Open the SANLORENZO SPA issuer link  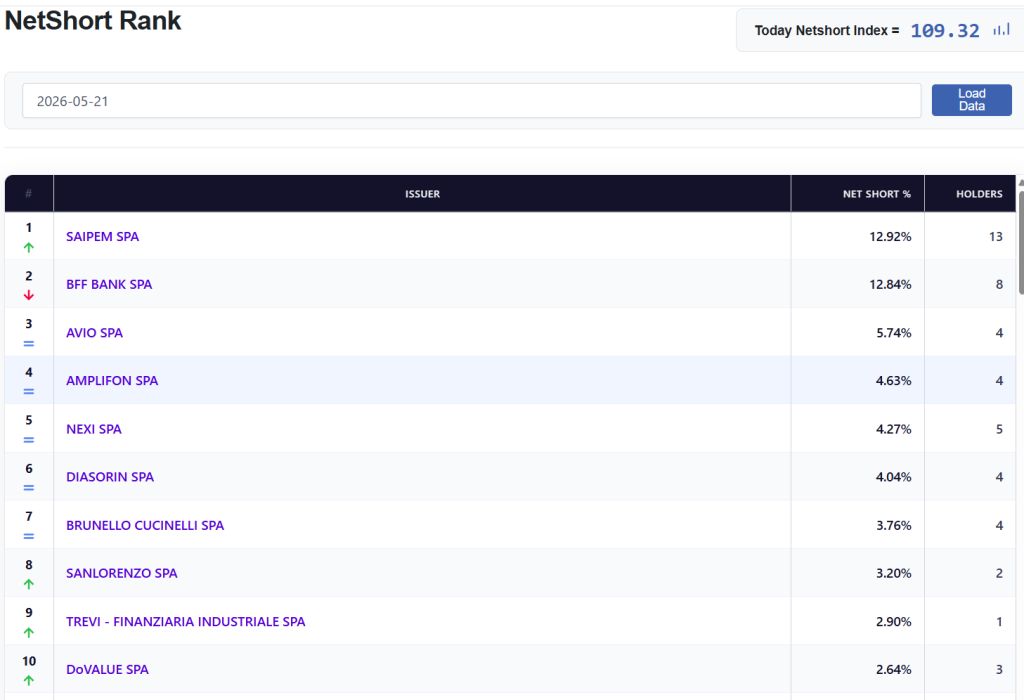(x=122, y=573)
